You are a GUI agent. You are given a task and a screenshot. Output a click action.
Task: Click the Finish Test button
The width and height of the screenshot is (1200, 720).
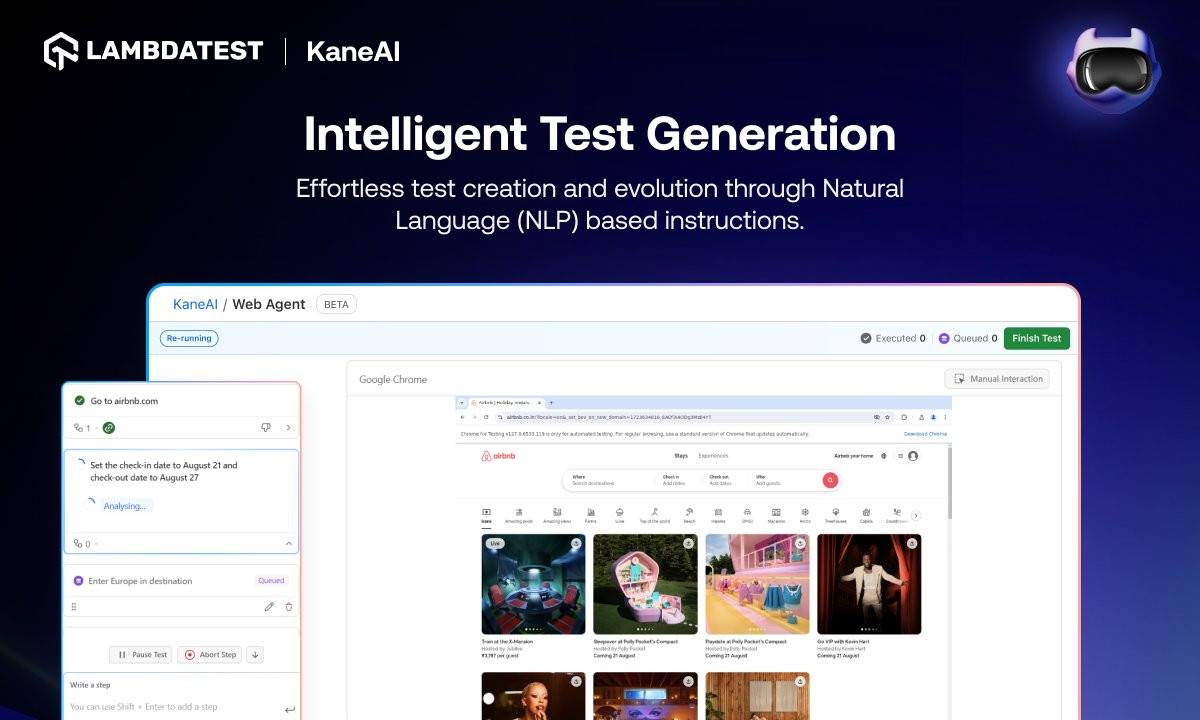pyautogui.click(x=1036, y=338)
